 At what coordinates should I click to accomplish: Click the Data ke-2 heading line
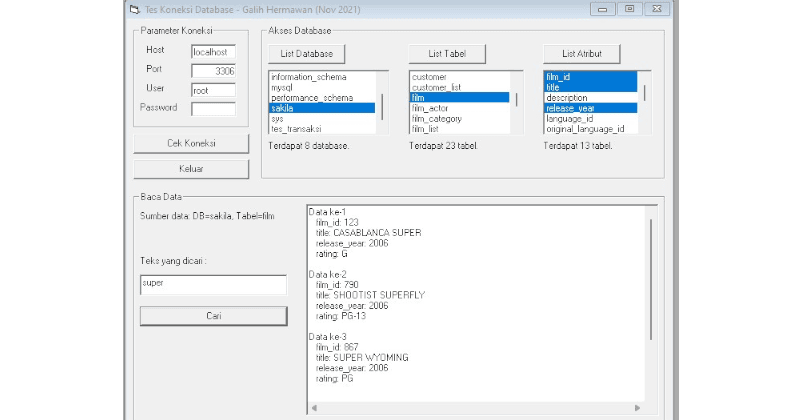click(x=328, y=275)
